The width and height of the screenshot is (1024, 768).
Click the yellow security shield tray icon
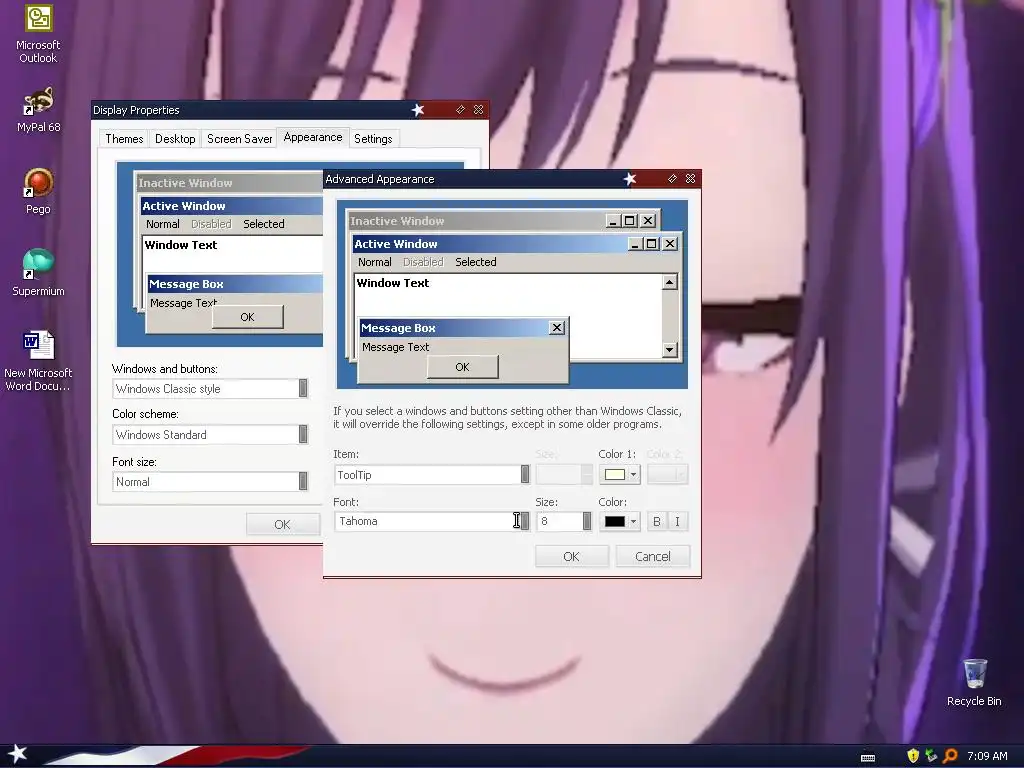pos(913,756)
